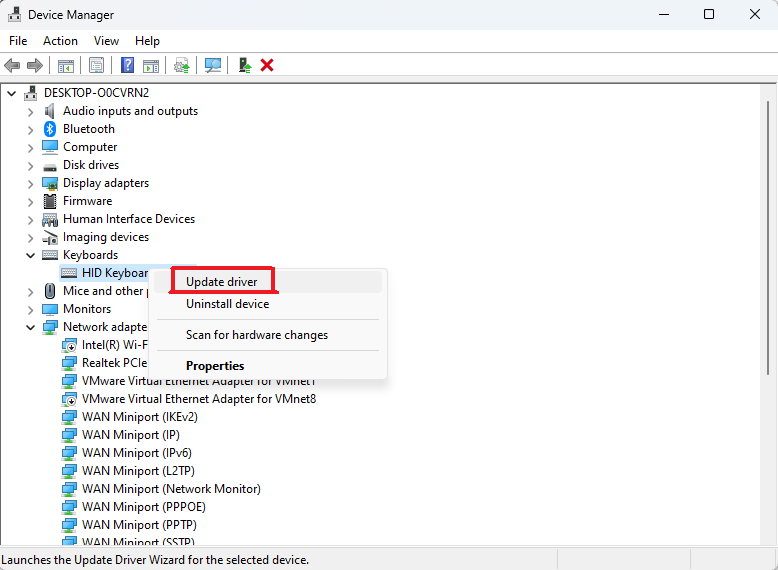The height and width of the screenshot is (570, 778).
Task: Expand the Display adapters chevron
Action: pos(31,184)
